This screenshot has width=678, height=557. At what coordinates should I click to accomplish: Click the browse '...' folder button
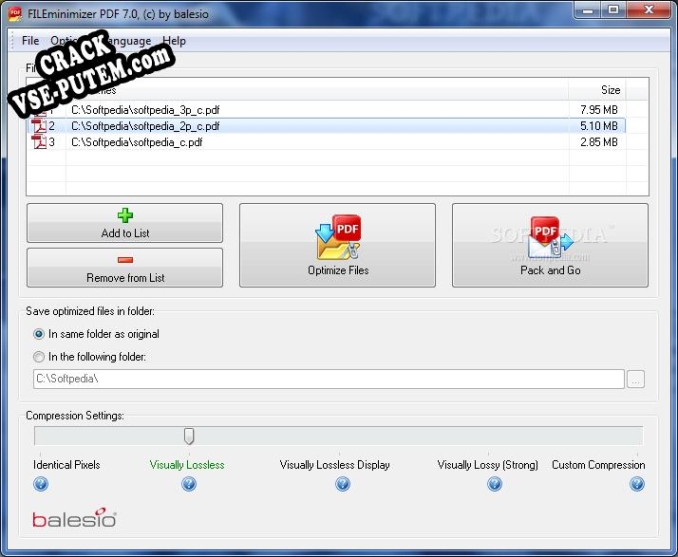(636, 379)
